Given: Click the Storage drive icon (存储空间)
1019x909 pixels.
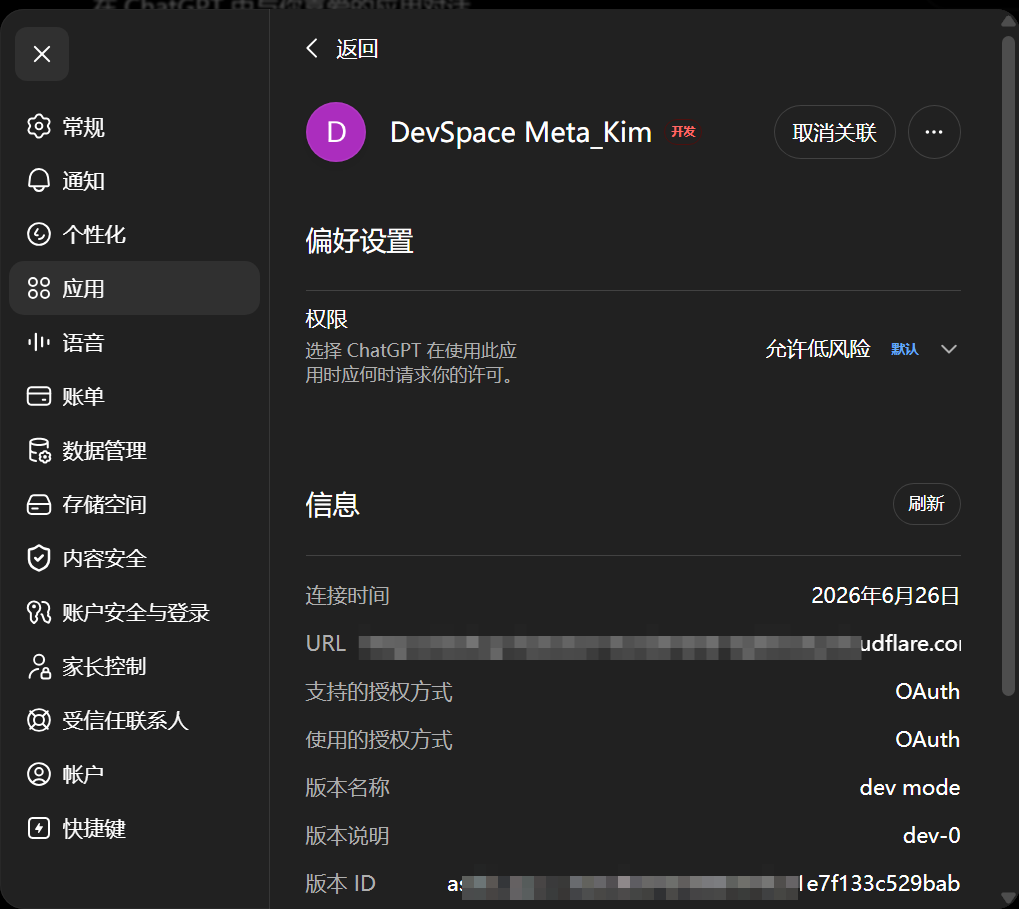Looking at the screenshot, I should (39, 504).
